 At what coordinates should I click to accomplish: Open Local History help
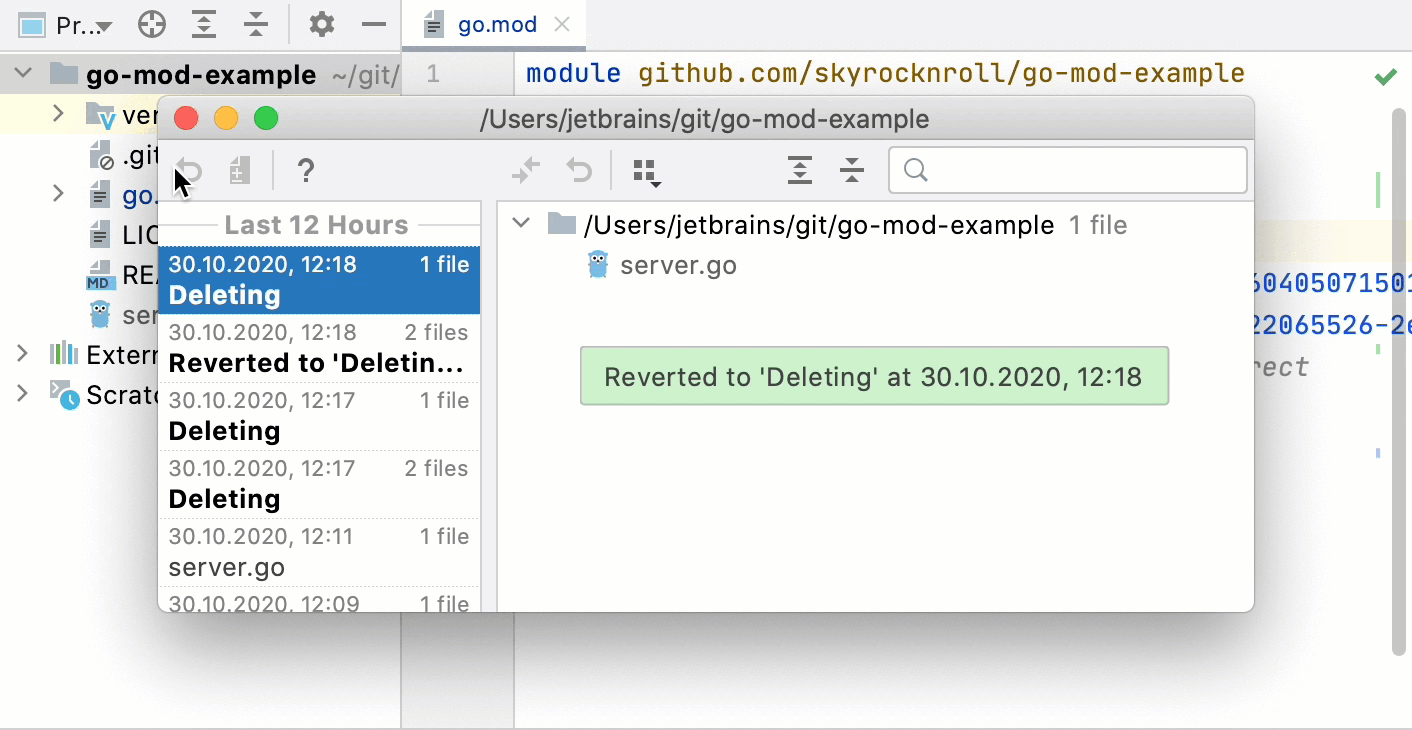306,170
